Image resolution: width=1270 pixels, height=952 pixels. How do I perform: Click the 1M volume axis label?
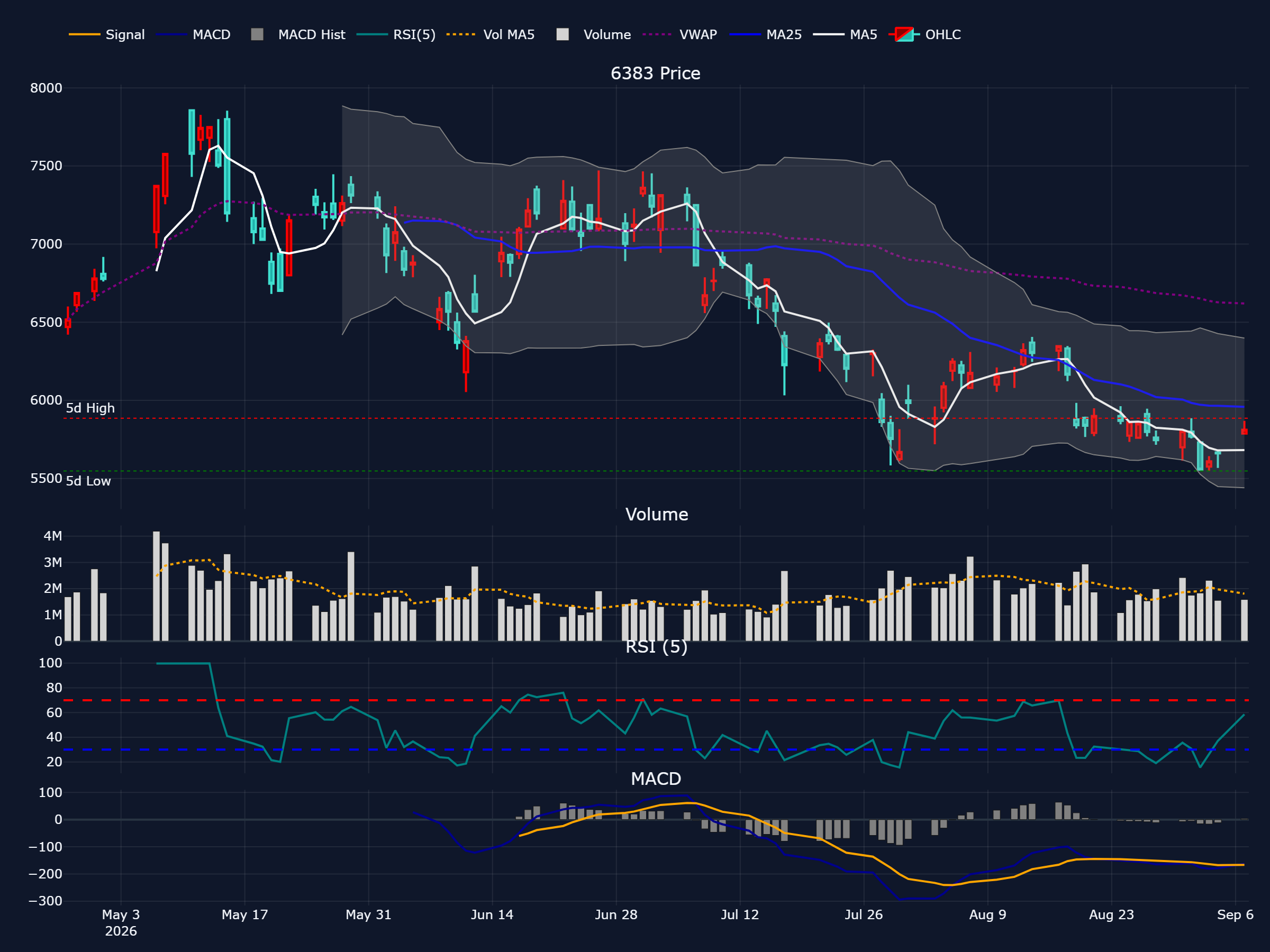53,615
